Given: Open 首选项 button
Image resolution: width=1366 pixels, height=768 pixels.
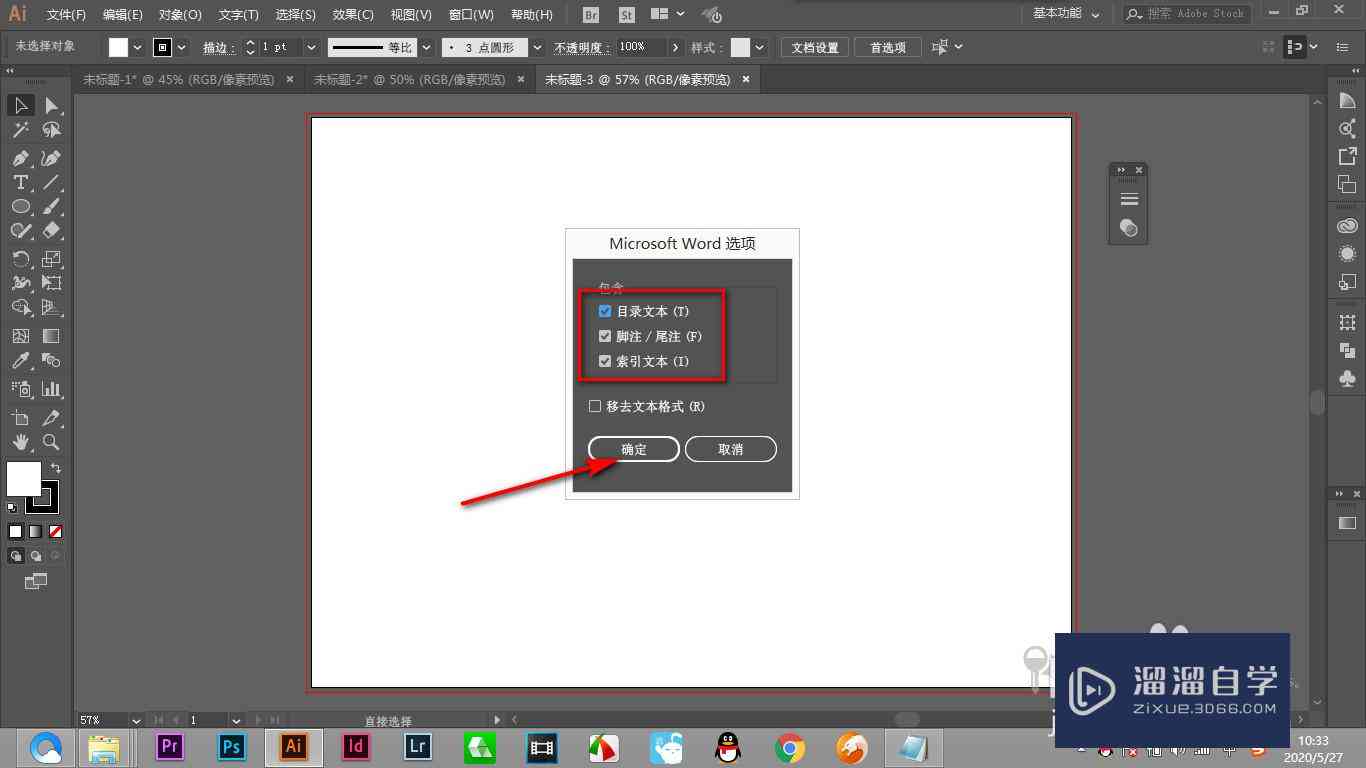Looking at the screenshot, I should point(887,47).
